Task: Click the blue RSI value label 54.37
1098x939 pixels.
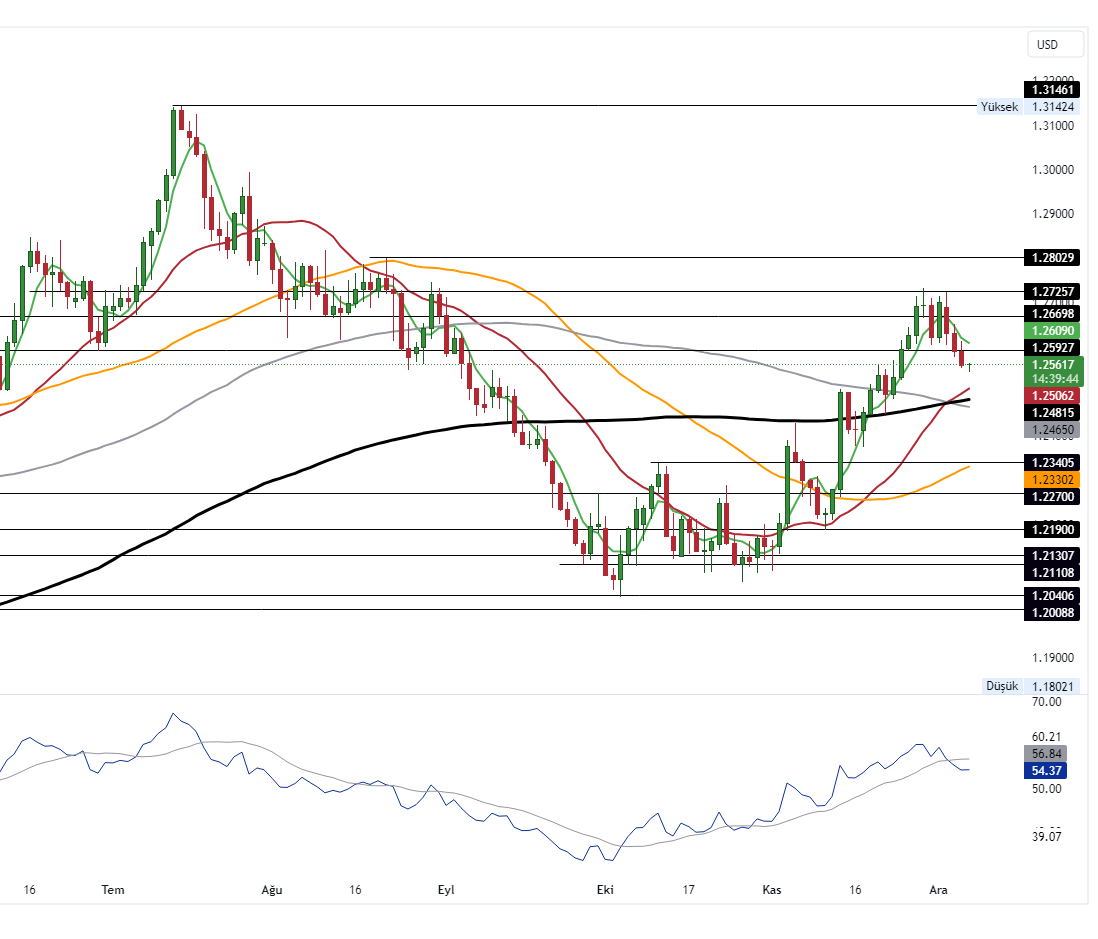Action: click(x=1046, y=770)
